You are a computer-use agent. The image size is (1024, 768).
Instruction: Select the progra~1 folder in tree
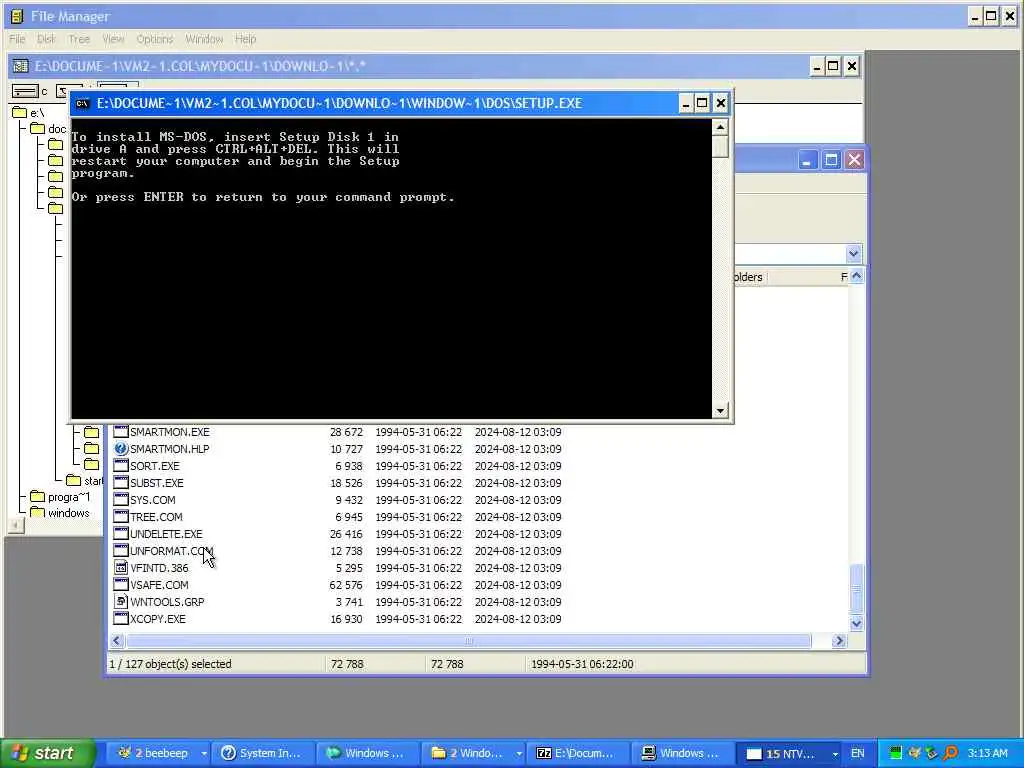(x=60, y=497)
